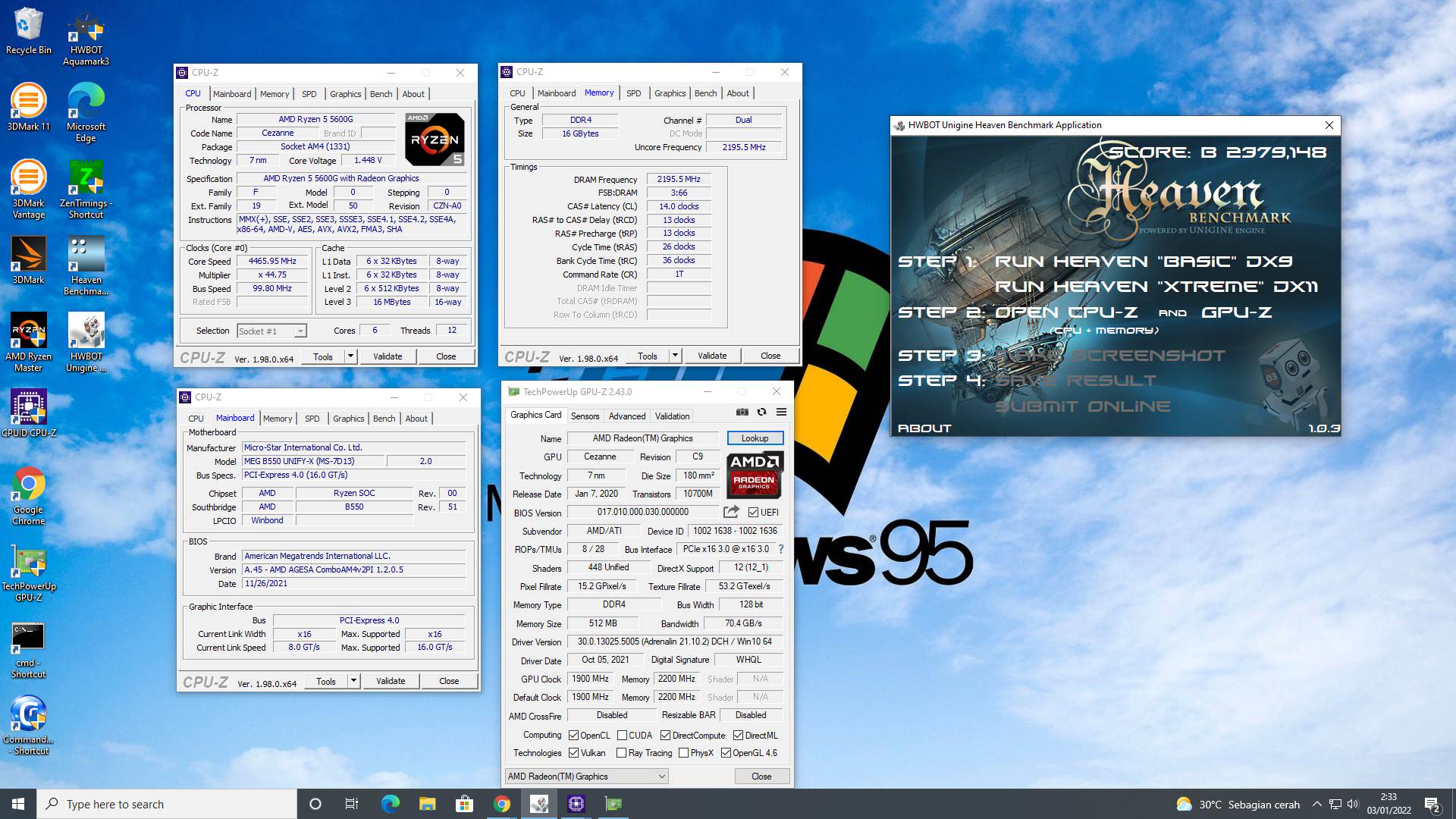Click Tools button in Mainboard window

[326, 680]
